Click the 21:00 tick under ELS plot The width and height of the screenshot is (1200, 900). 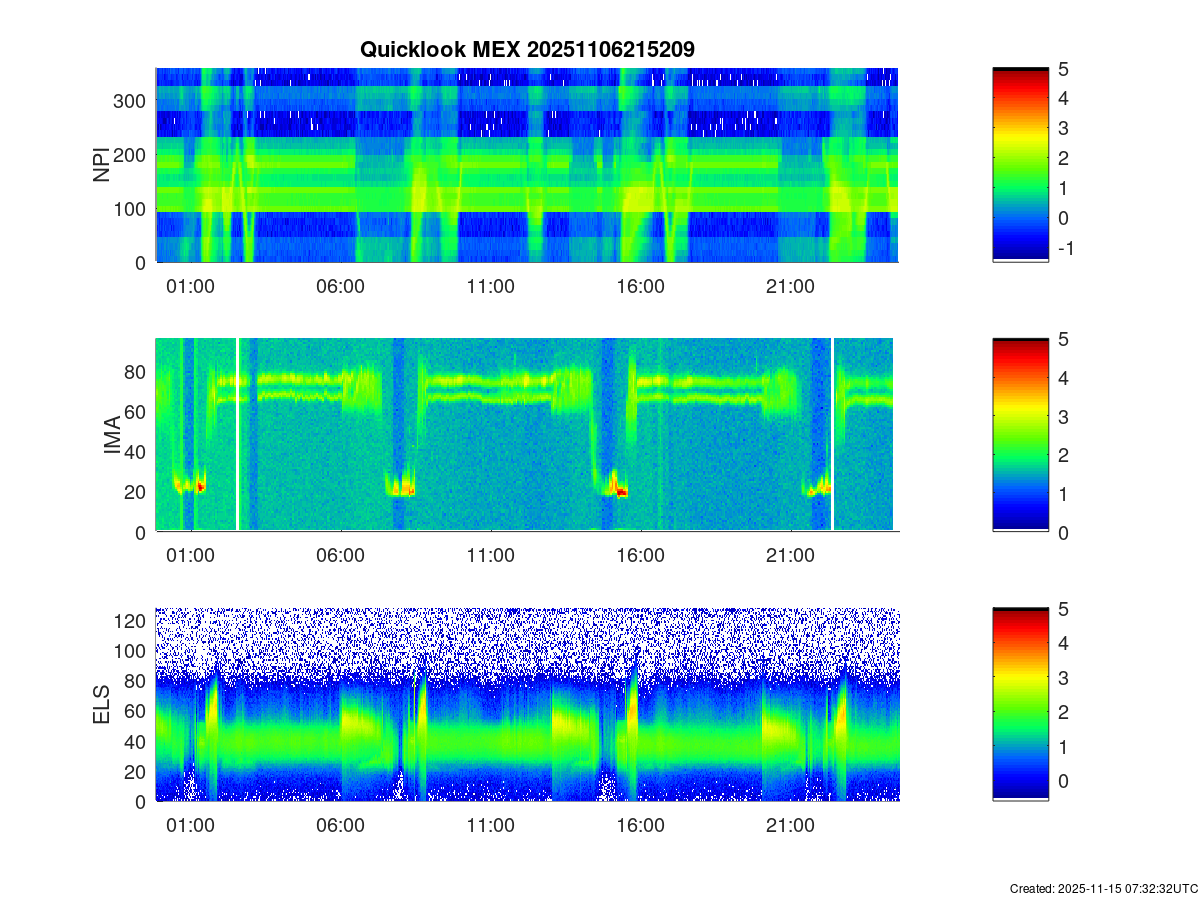click(790, 826)
